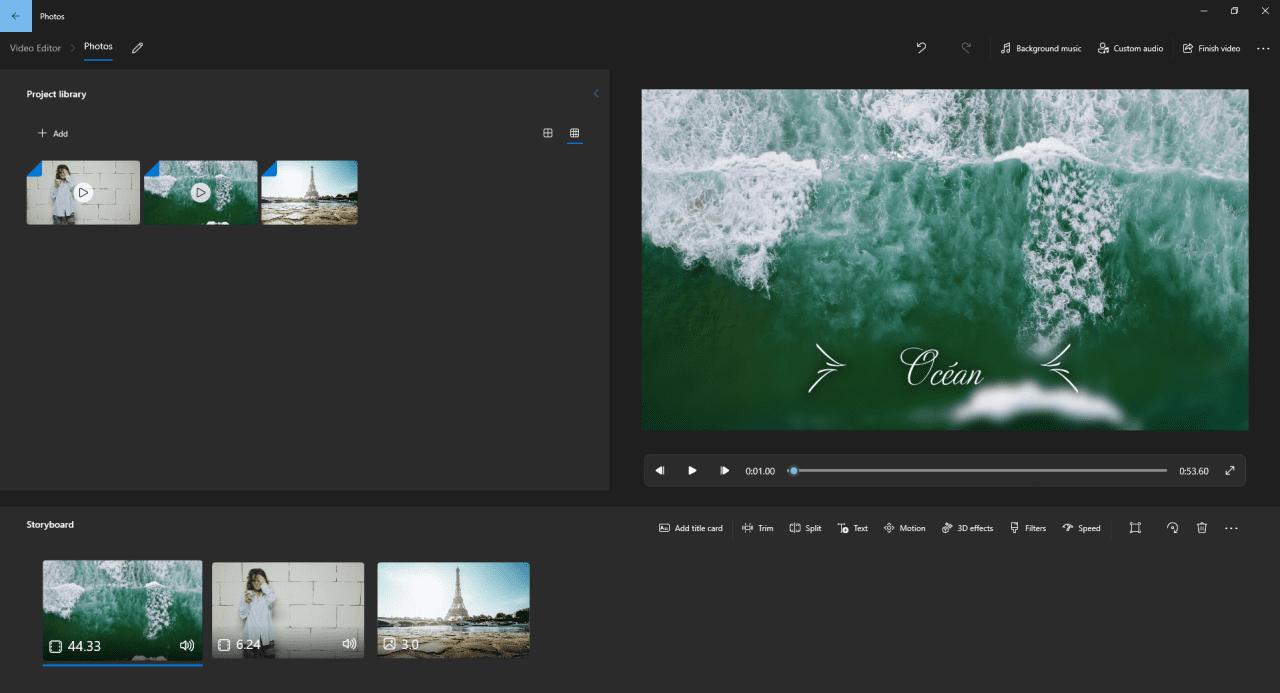The height and width of the screenshot is (693, 1280).
Task: Mute audio of the 6.24 woman clip
Action: tap(349, 644)
